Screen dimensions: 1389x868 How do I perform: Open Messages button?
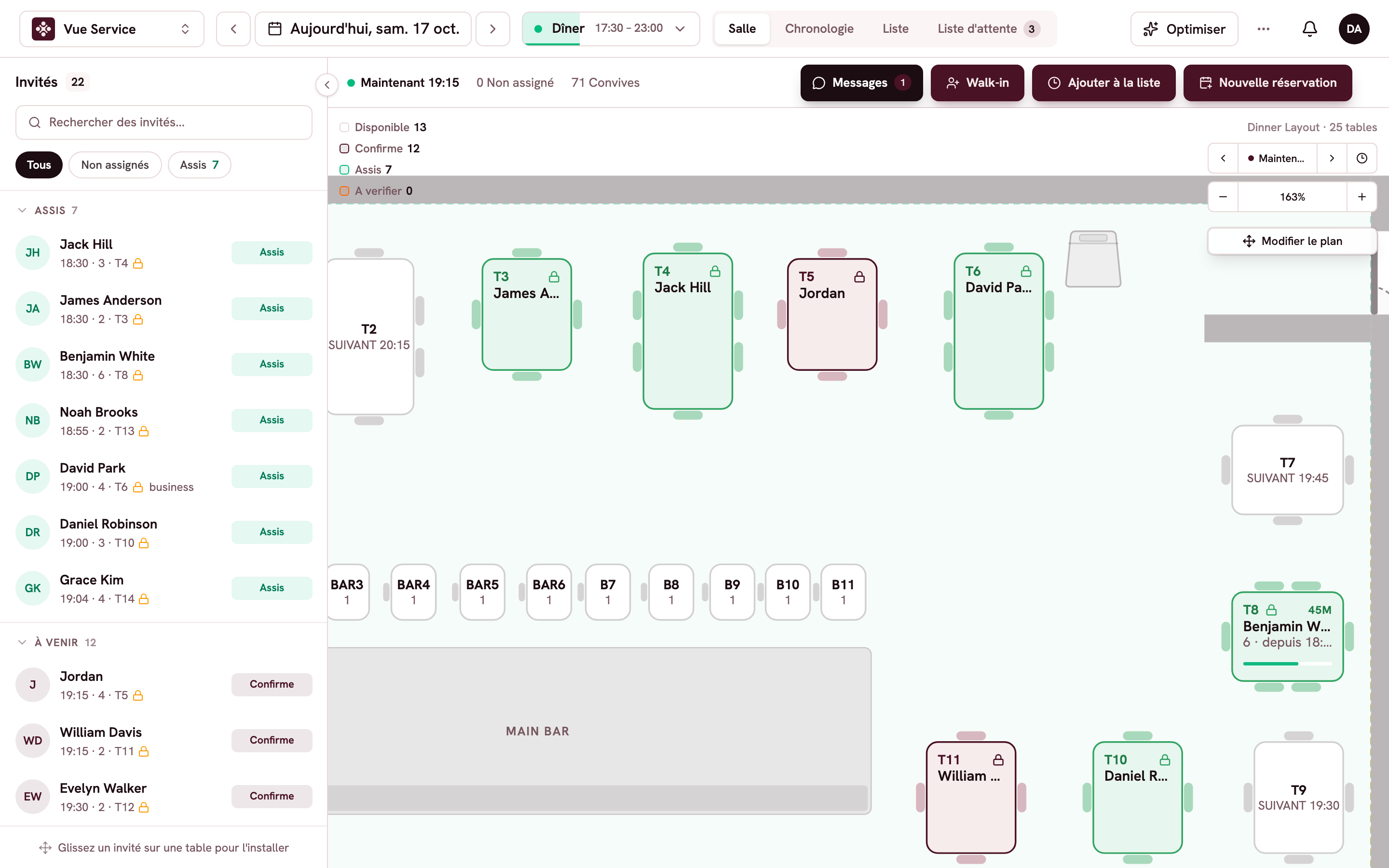(861, 82)
